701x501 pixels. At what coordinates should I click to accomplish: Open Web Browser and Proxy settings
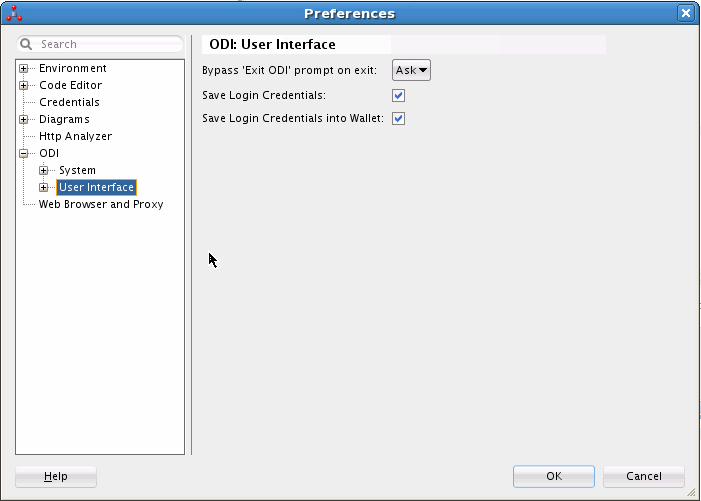pyautogui.click(x=101, y=204)
